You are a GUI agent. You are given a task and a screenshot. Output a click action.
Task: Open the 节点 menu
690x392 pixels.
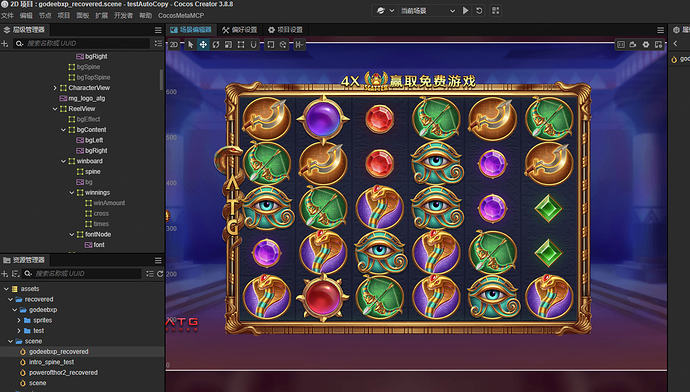pos(45,15)
